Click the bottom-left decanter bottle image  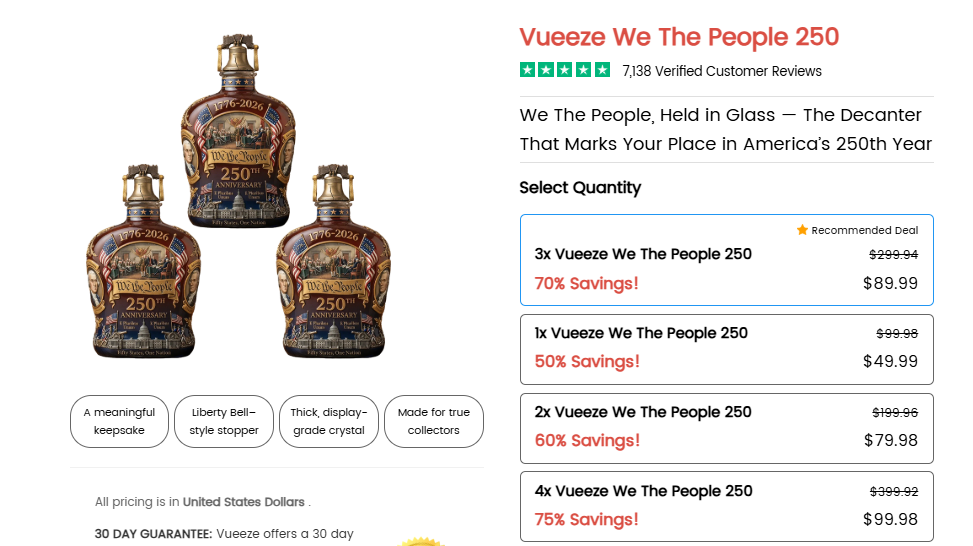tap(143, 261)
